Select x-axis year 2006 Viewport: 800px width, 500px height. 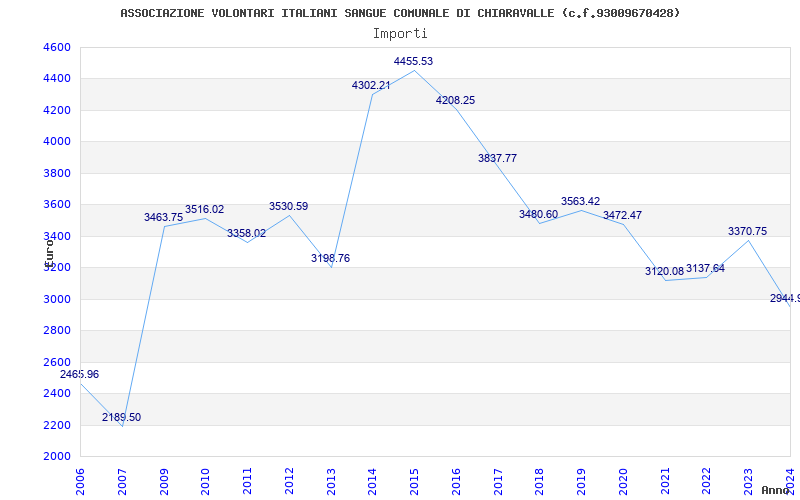(x=80, y=481)
